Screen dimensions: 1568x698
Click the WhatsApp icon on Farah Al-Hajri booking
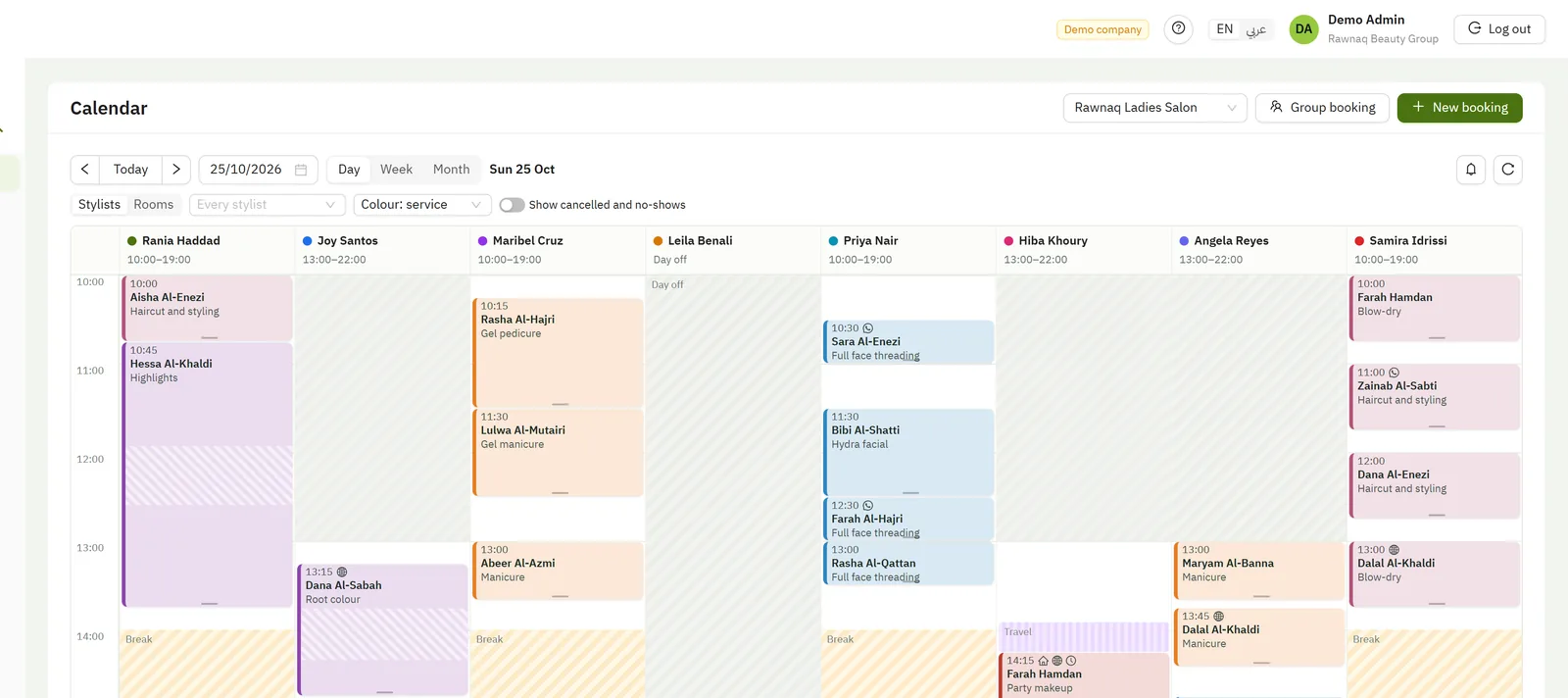click(x=867, y=506)
